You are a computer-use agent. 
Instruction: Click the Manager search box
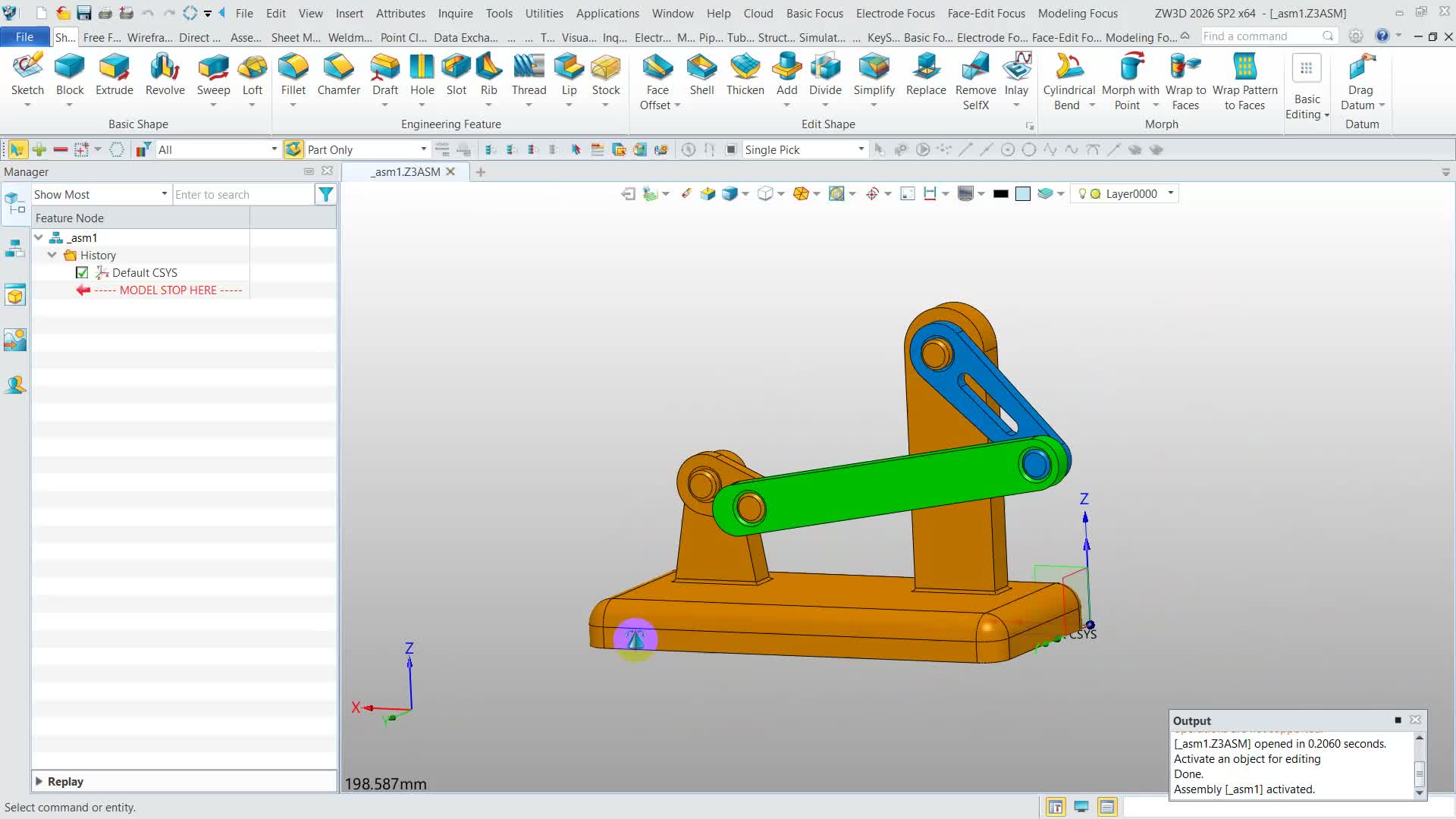click(x=243, y=195)
